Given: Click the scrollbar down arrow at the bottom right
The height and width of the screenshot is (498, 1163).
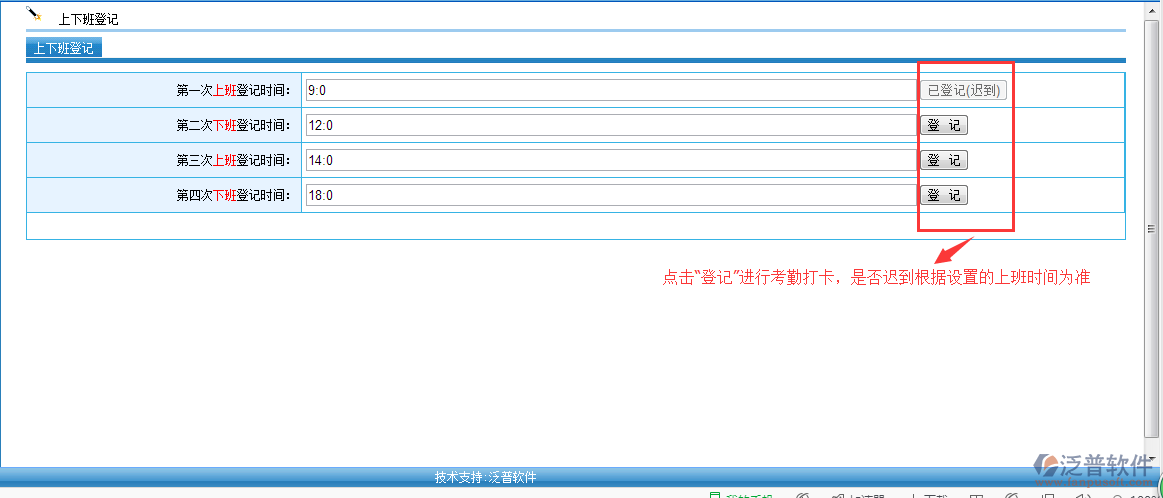Looking at the screenshot, I should click(1151, 459).
